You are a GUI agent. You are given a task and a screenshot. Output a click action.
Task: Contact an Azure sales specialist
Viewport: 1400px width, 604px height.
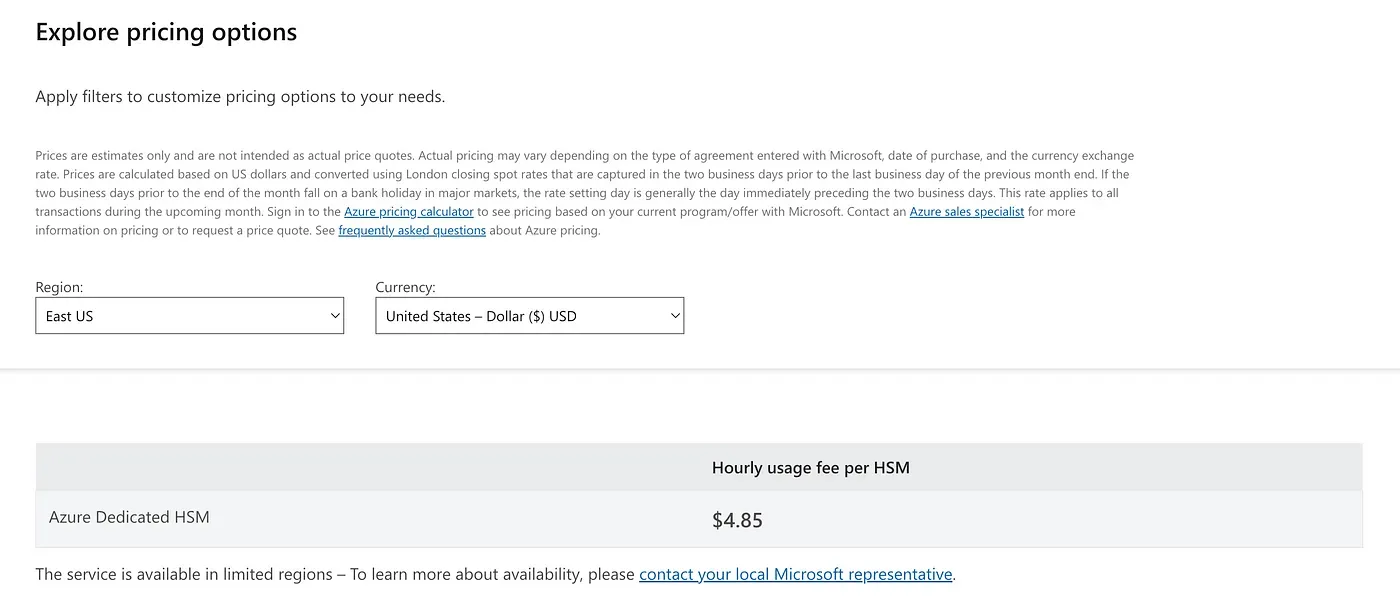tap(966, 211)
